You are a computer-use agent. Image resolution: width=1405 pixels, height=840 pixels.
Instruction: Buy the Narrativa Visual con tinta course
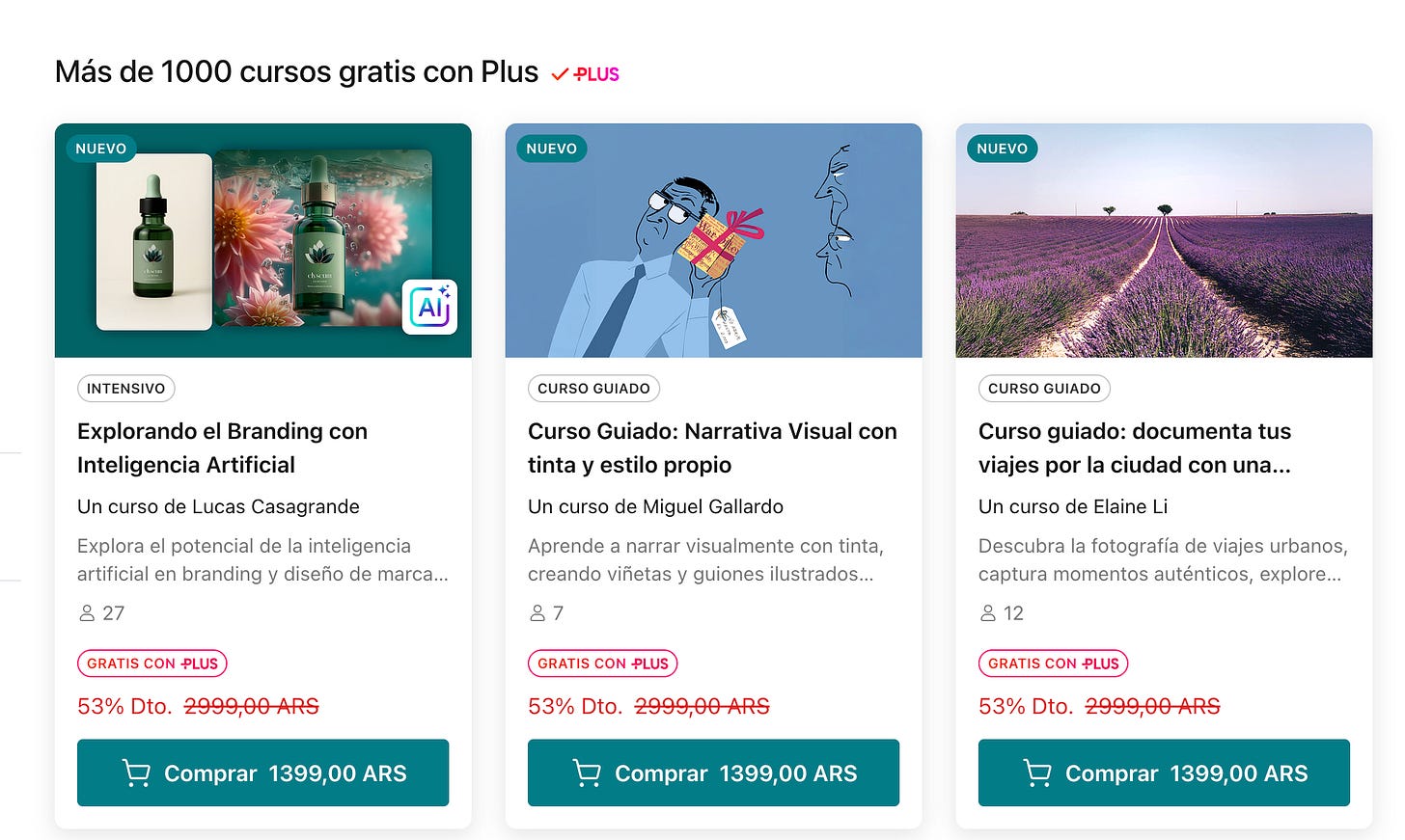point(713,772)
